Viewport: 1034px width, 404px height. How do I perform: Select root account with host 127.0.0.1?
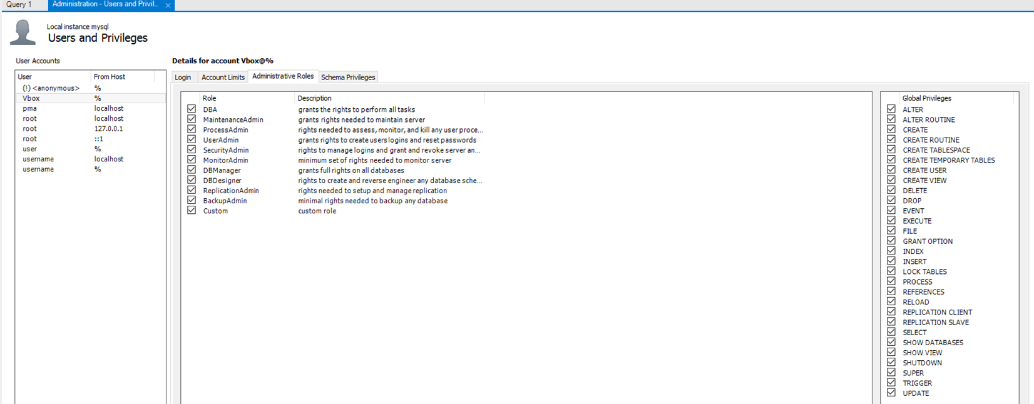(x=60, y=128)
